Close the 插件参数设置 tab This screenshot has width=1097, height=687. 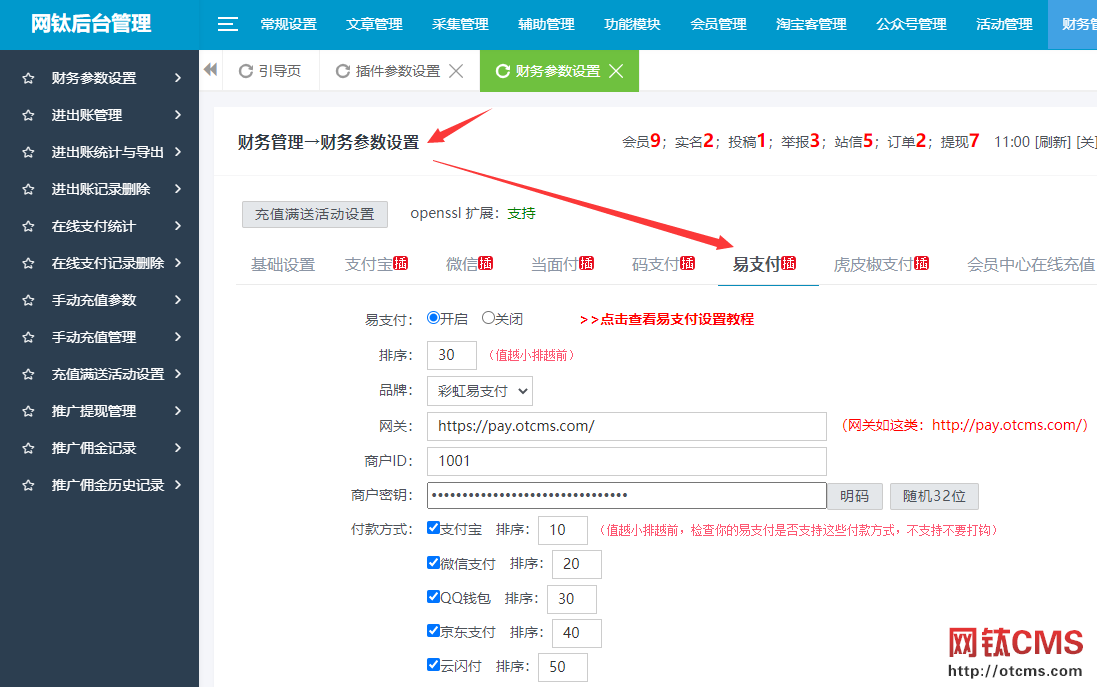[456, 71]
